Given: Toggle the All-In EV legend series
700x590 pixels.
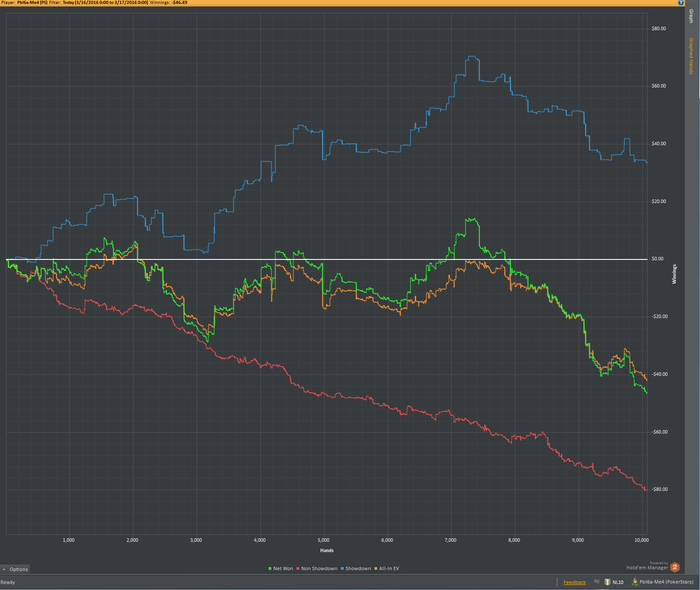Looking at the screenshot, I should pyautogui.click(x=387, y=569).
